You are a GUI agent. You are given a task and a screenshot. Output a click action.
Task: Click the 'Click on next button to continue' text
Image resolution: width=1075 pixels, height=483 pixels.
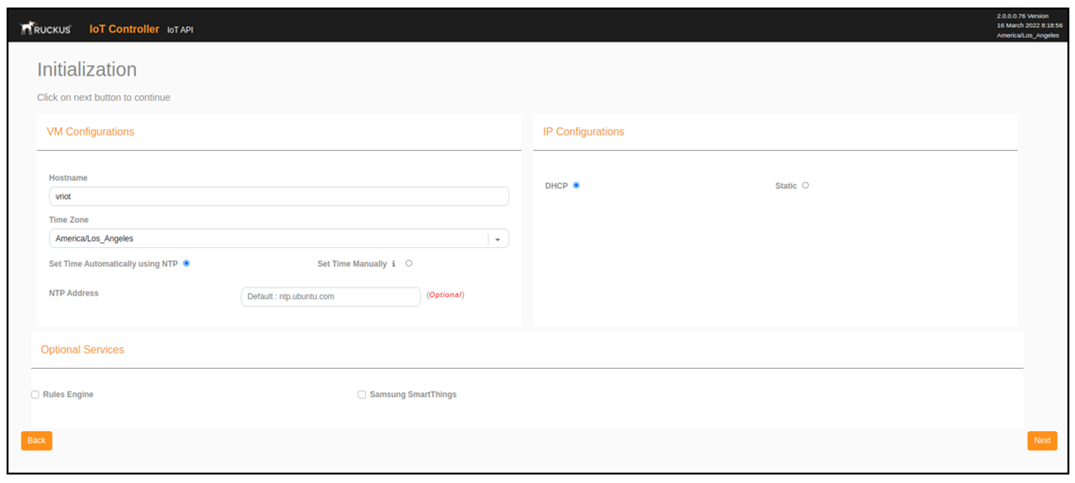104,98
